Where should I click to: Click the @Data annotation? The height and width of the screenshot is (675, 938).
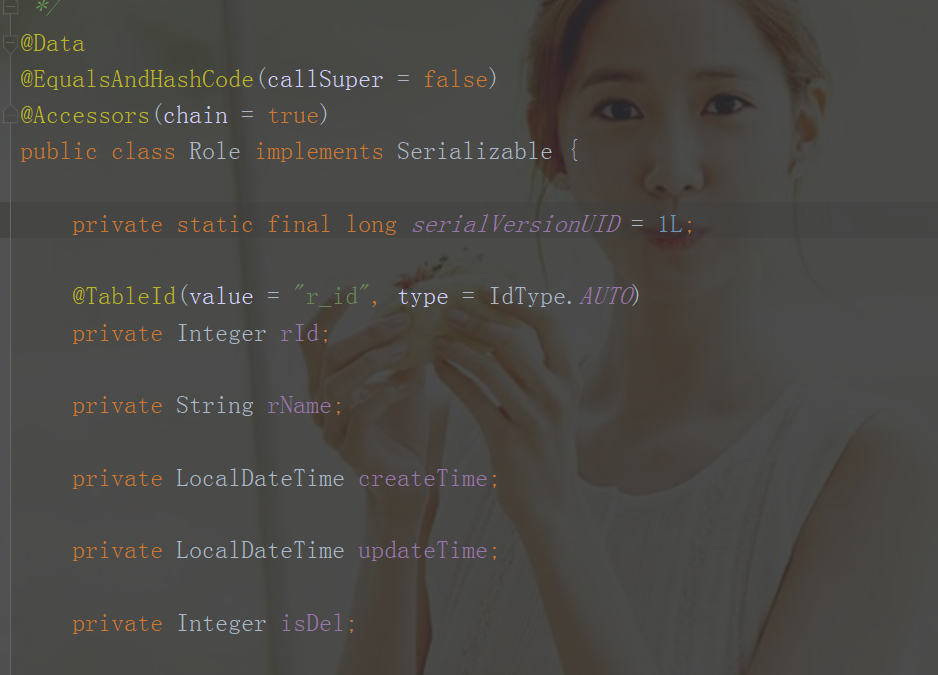tap(53, 44)
